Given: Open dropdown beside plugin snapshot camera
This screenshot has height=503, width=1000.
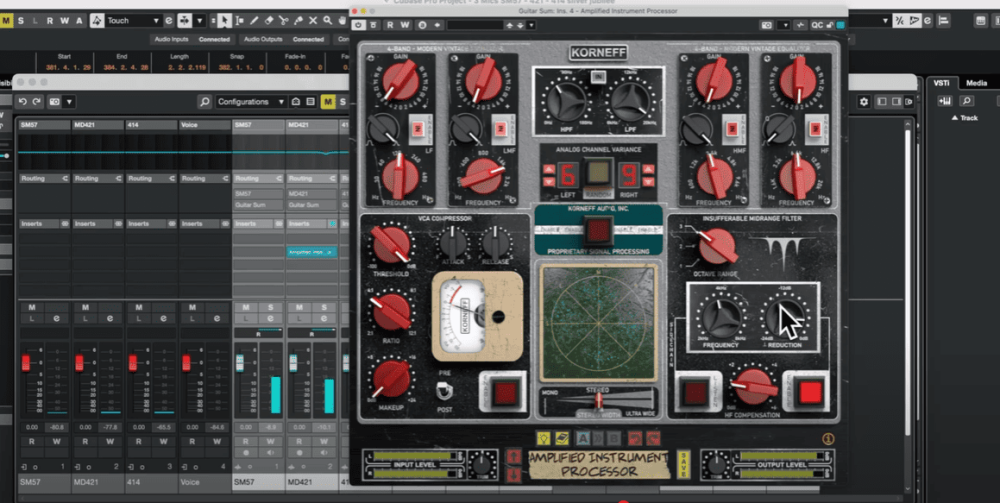Looking at the screenshot, I should [783, 25].
